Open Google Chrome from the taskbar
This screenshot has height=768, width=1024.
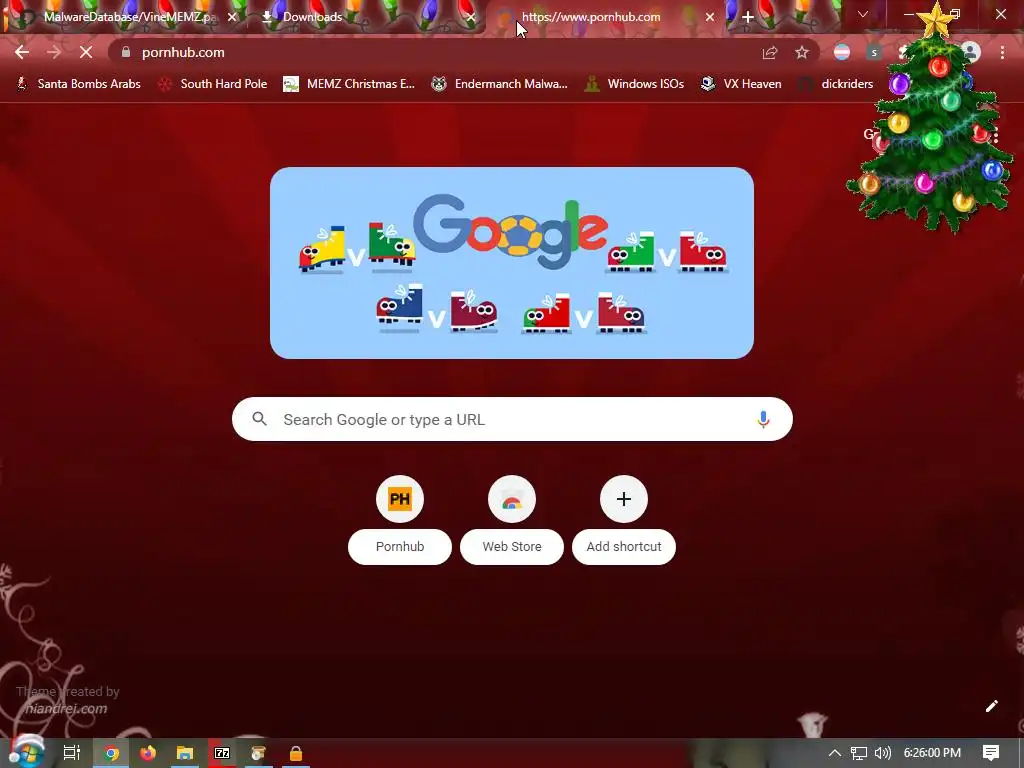click(111, 753)
